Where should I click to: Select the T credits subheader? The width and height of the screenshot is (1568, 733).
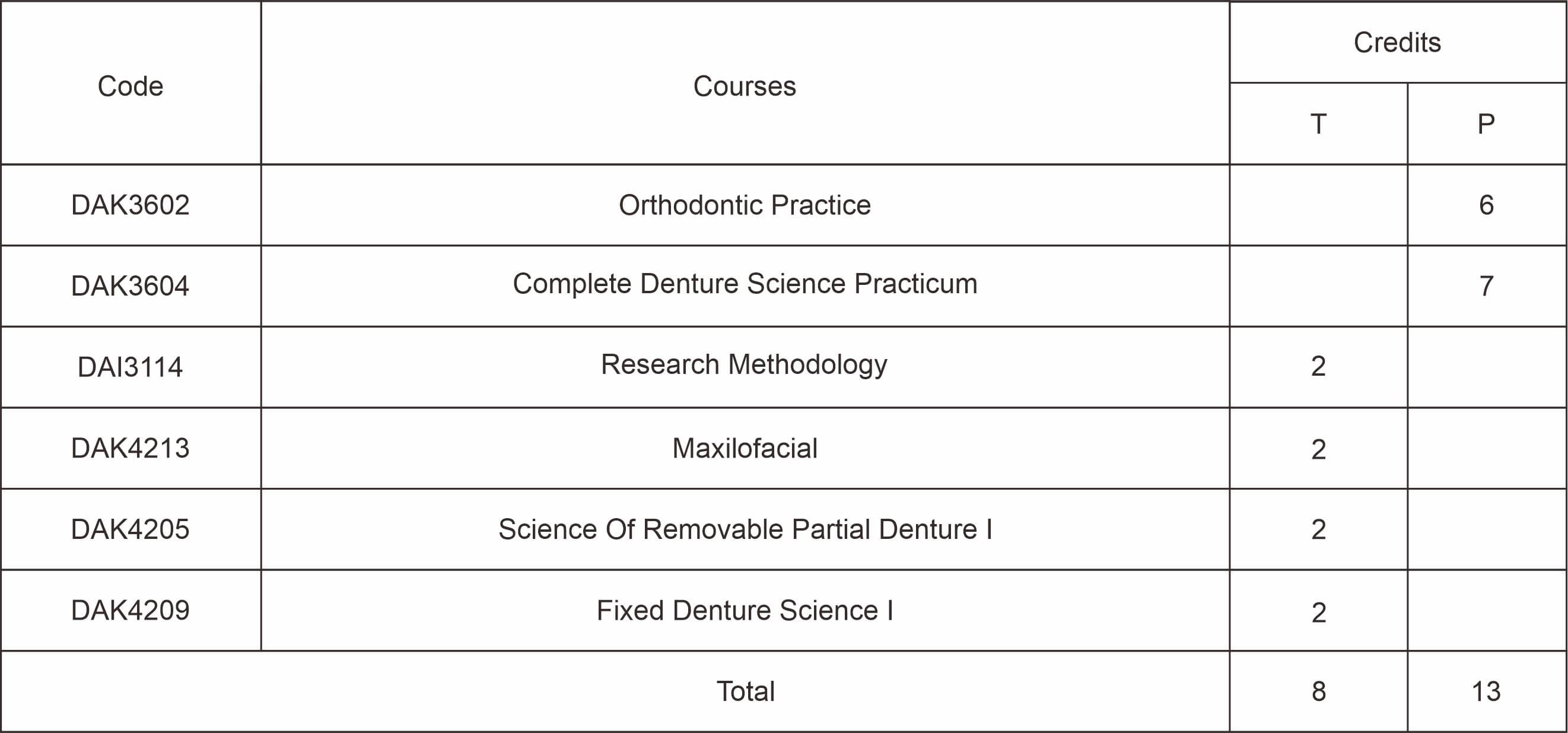tap(1318, 124)
